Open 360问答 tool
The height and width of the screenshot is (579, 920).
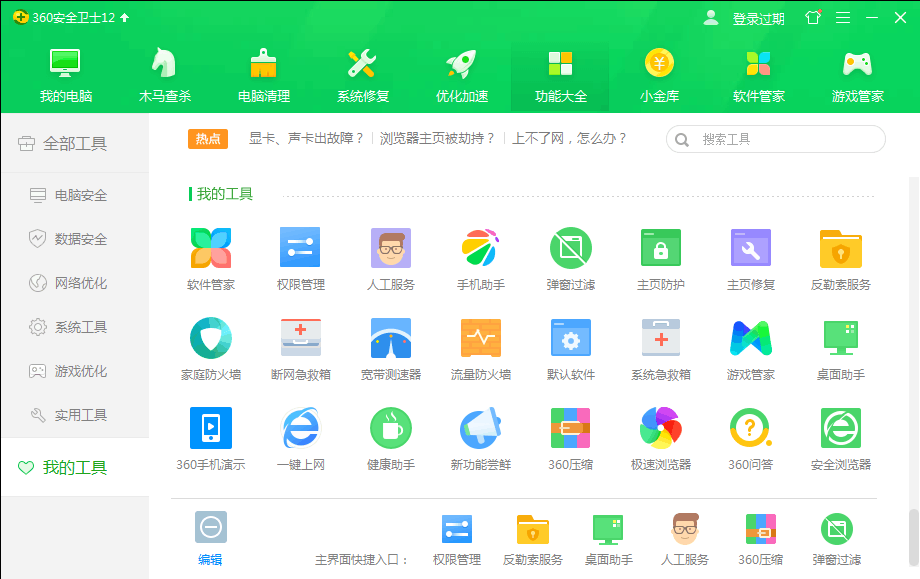[x=751, y=428]
